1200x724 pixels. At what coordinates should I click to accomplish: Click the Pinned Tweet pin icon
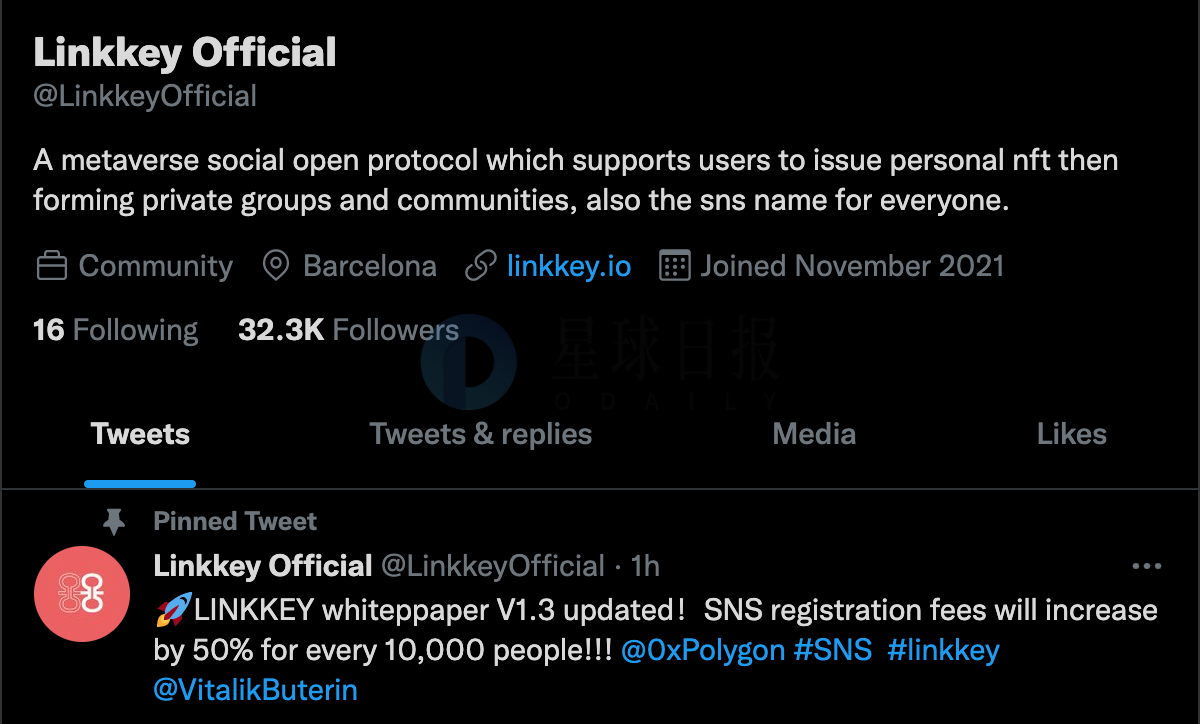tap(115, 521)
